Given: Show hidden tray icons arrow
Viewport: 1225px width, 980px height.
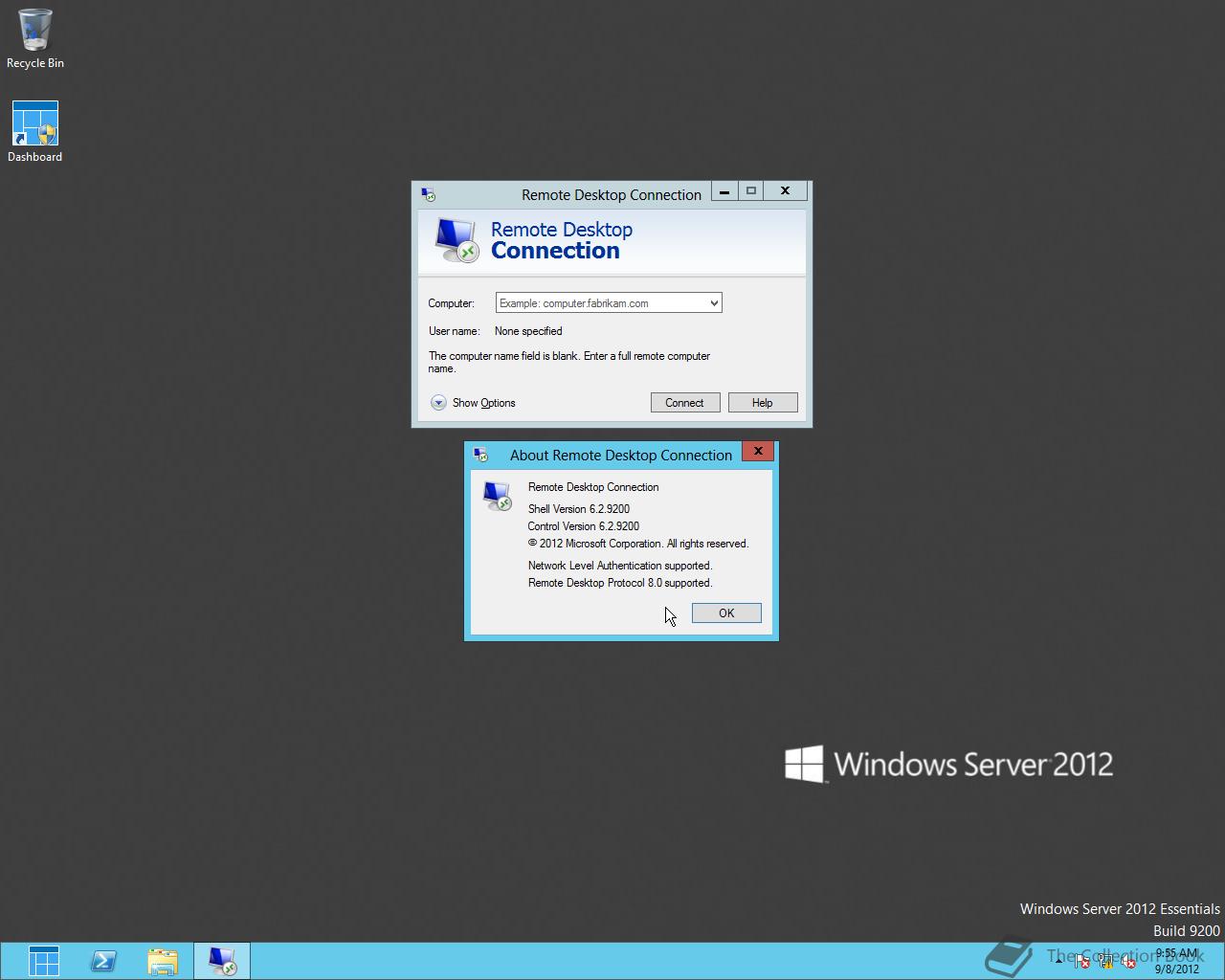Looking at the screenshot, I should [x=1058, y=961].
